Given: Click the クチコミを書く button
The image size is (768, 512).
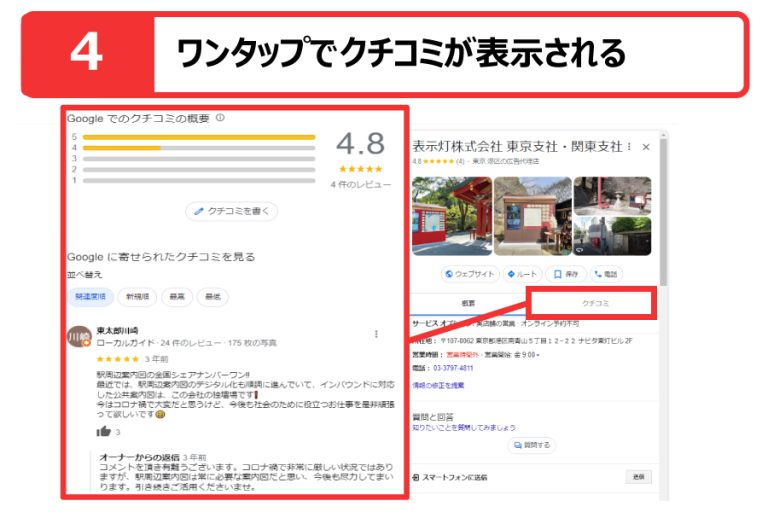Looking at the screenshot, I should click(232, 211).
